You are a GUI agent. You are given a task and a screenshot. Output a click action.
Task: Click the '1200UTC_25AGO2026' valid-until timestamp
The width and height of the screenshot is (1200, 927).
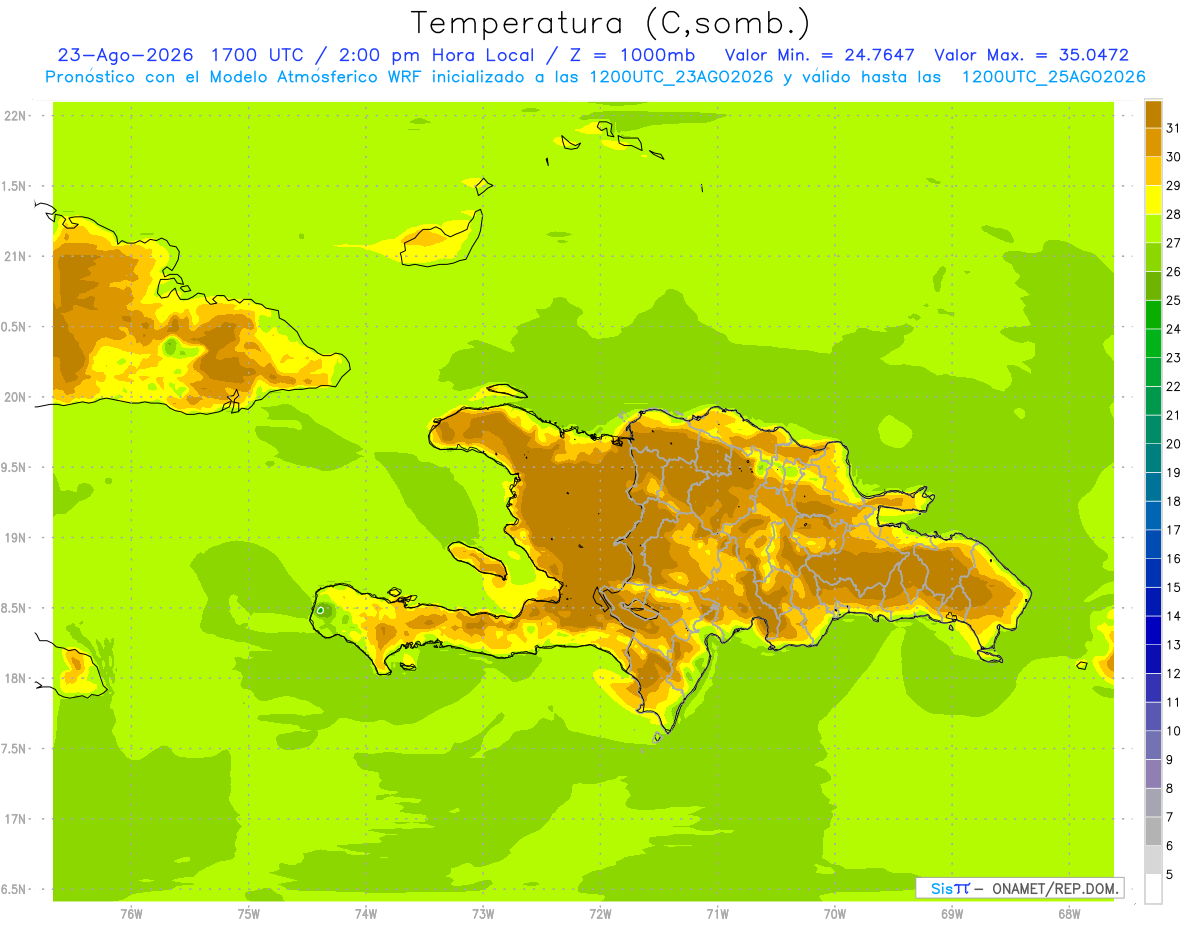[1053, 77]
